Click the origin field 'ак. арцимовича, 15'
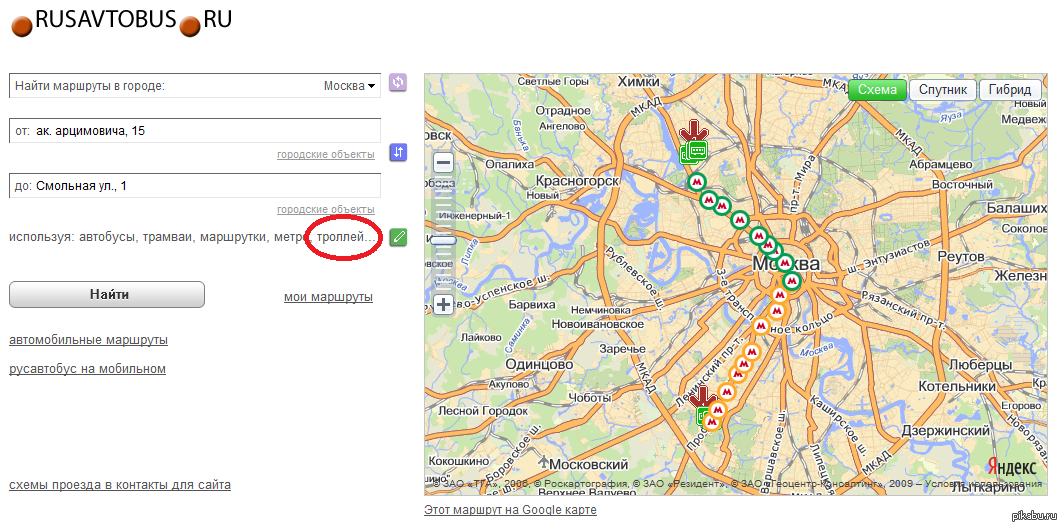The width and height of the screenshot is (1058, 523). click(195, 131)
